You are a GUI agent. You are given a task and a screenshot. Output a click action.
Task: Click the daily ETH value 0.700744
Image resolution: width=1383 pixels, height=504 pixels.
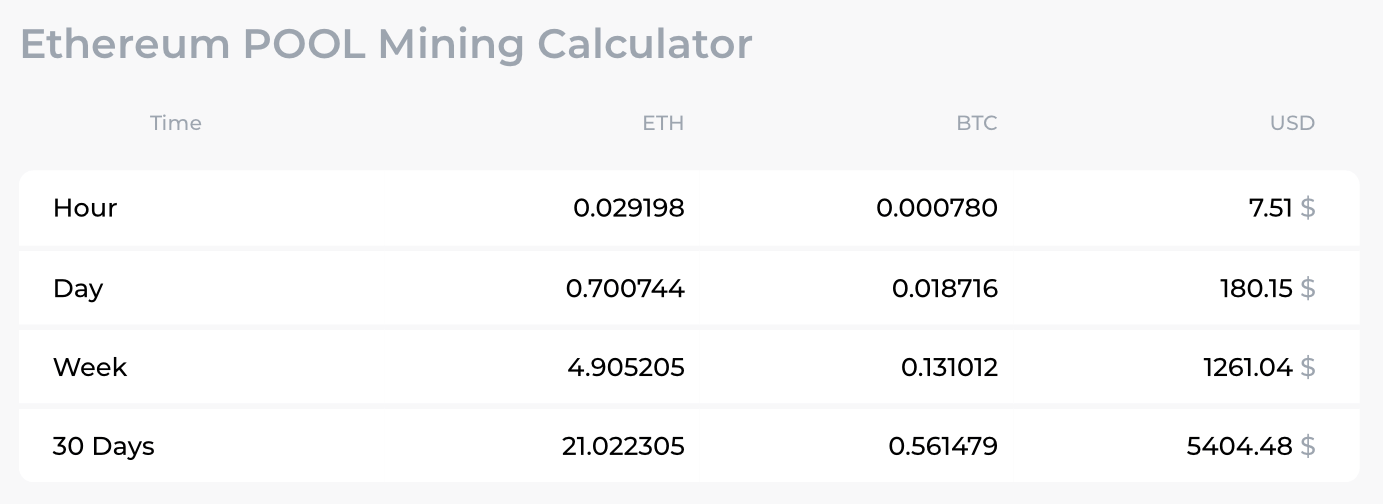pyautogui.click(x=625, y=288)
